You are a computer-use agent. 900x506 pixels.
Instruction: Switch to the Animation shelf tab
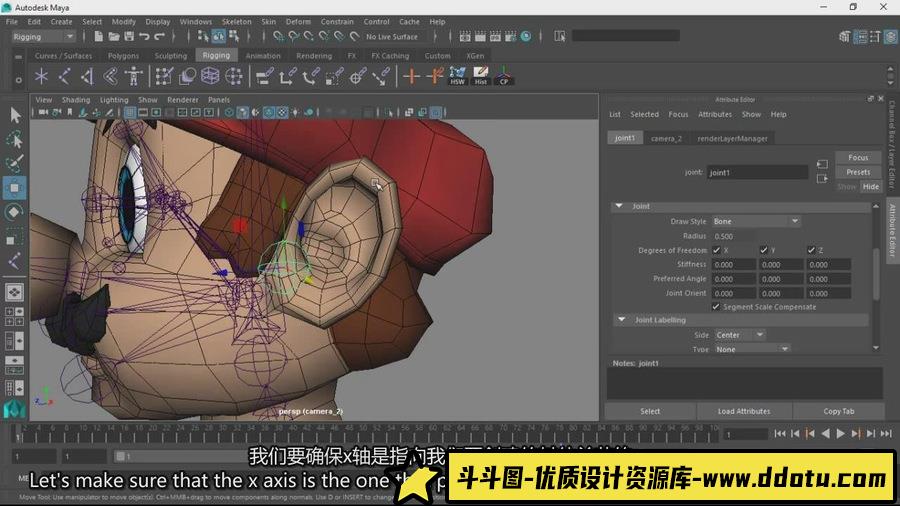(263, 56)
